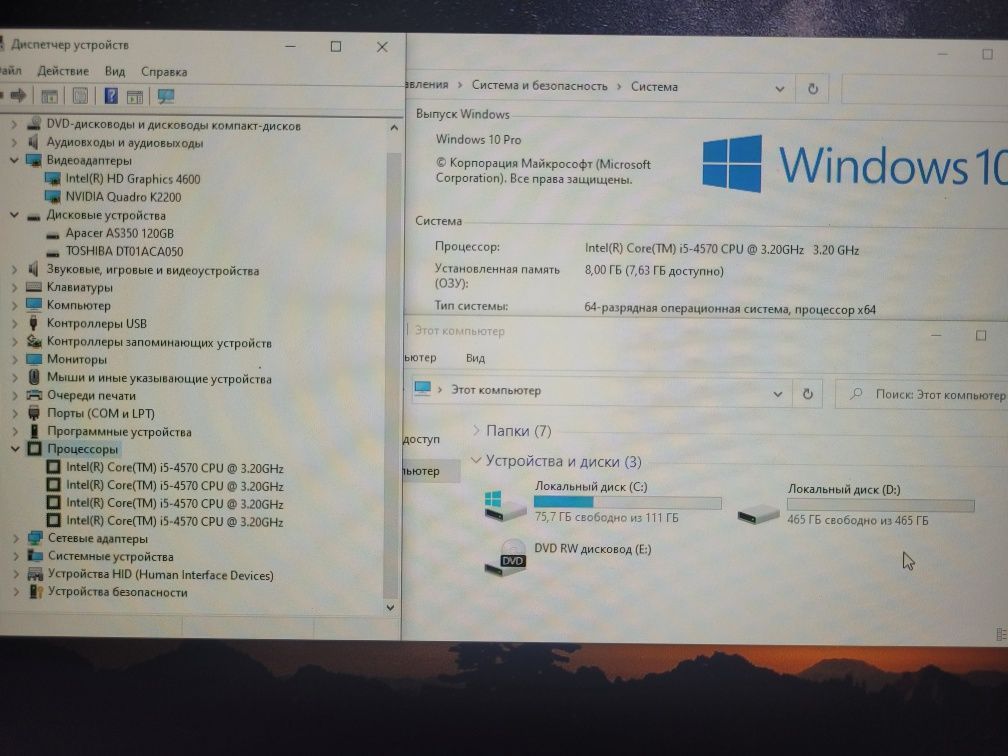Expand the Папки (7) group
The image size is (1008, 756).
pyautogui.click(x=476, y=430)
